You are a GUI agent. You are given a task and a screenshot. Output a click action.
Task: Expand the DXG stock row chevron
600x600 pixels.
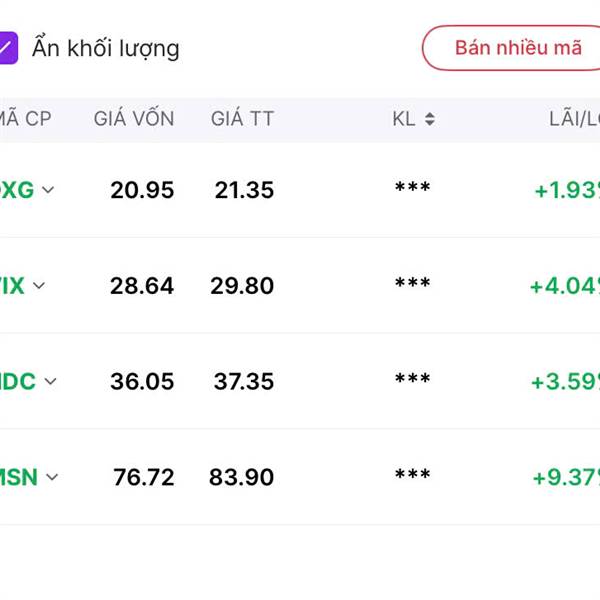tap(48, 190)
